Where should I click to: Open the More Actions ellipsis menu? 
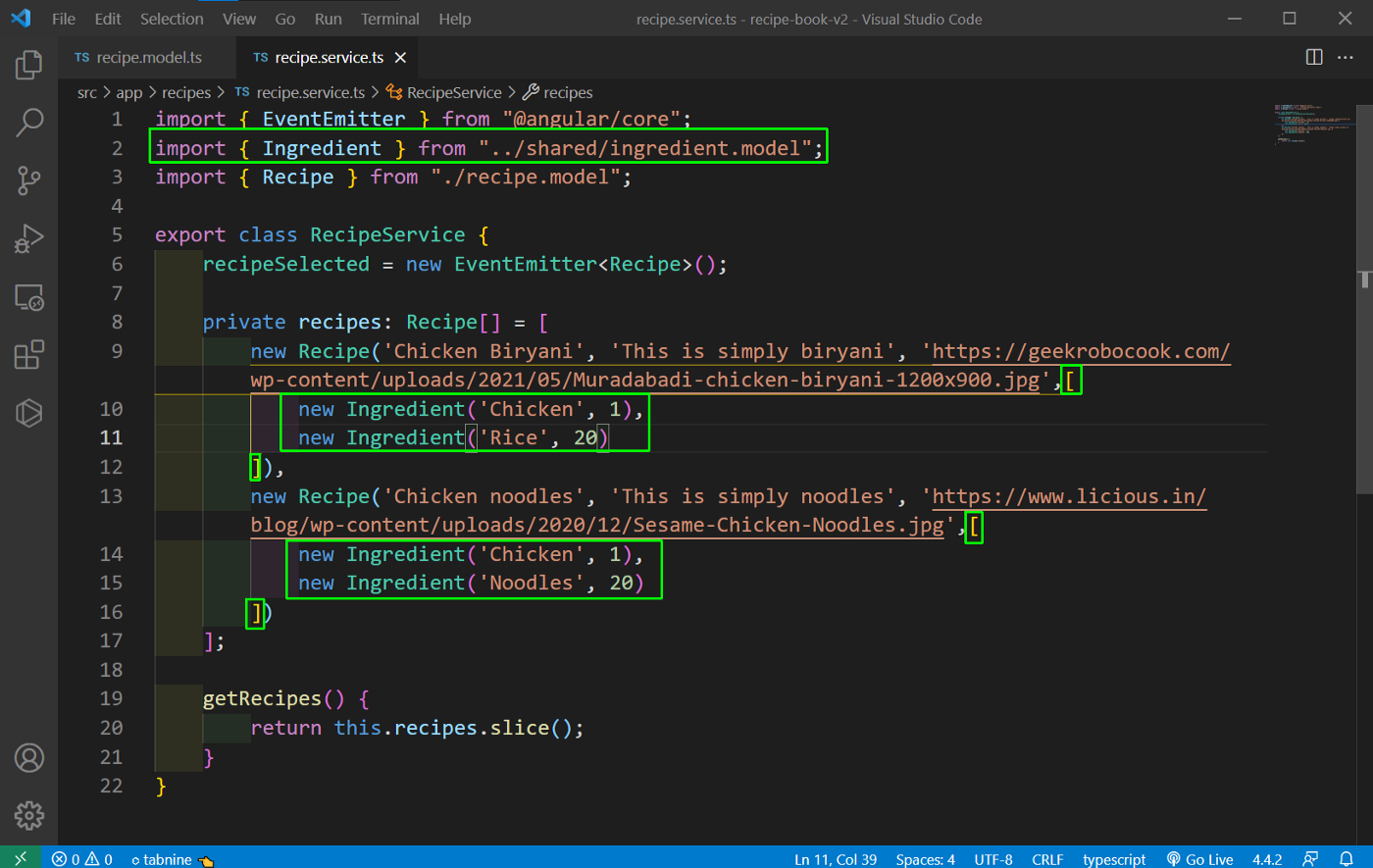point(1346,58)
